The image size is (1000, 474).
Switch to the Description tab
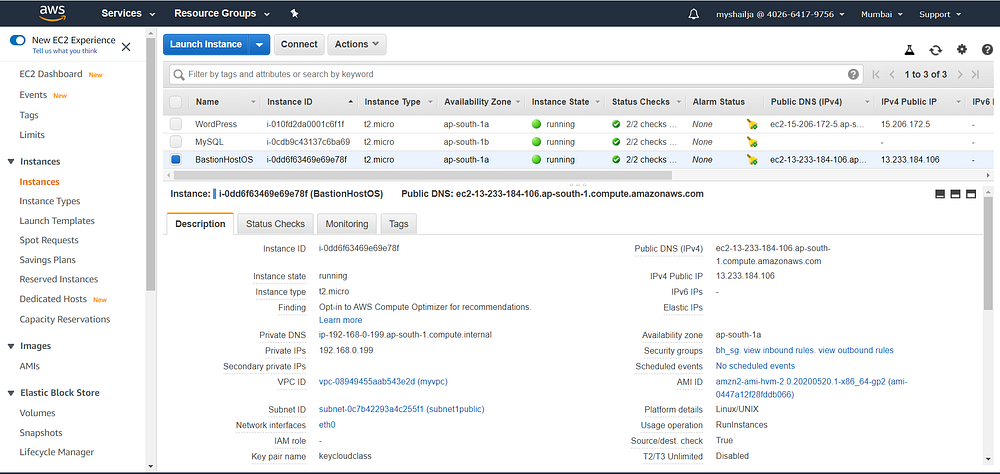(x=200, y=224)
